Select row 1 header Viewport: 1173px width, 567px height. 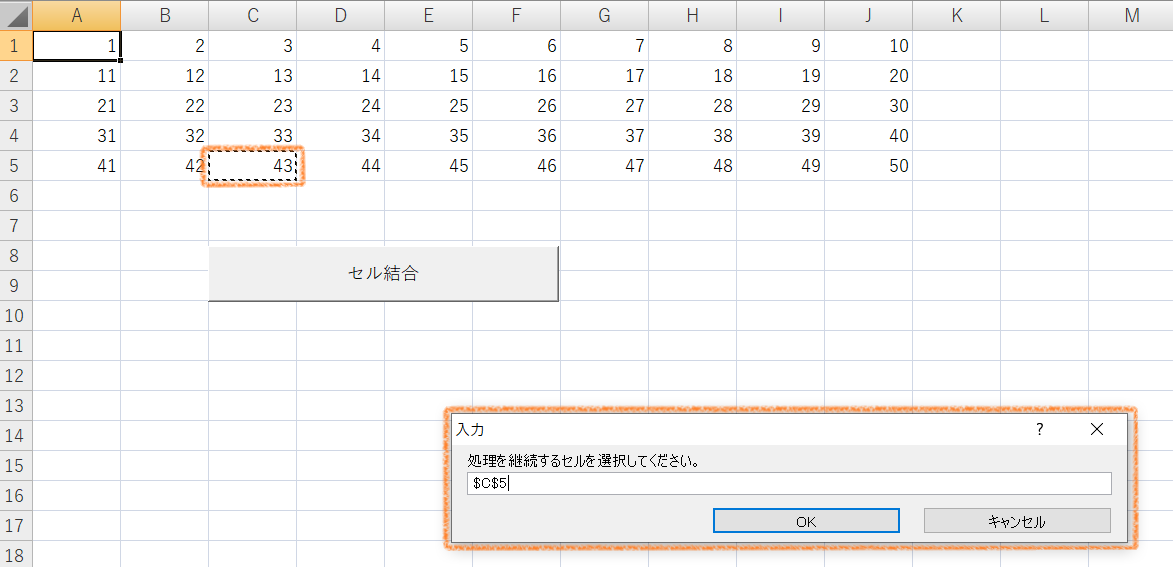pyautogui.click(x=16, y=46)
